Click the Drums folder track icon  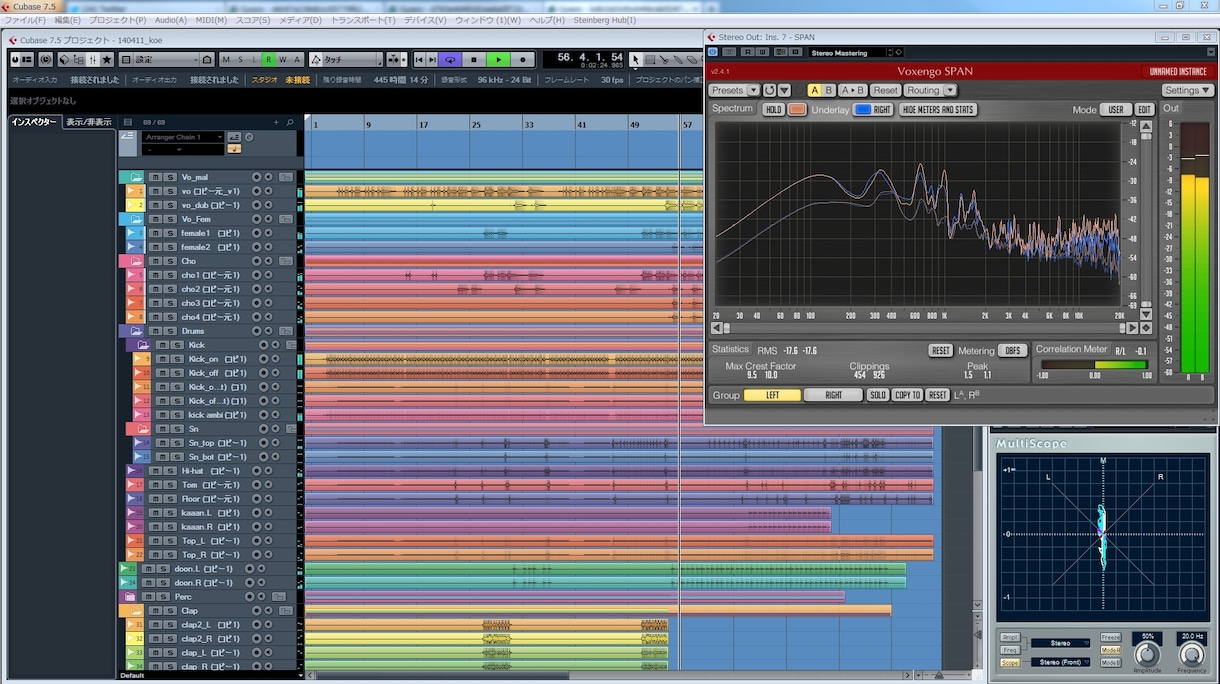(x=135, y=331)
